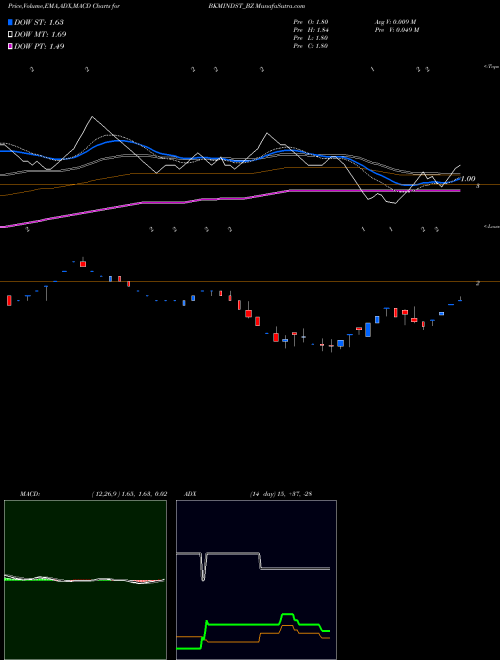Click the '(14 day) 15, +37, -28' ADX values
500x660 pixels.
pos(280,494)
